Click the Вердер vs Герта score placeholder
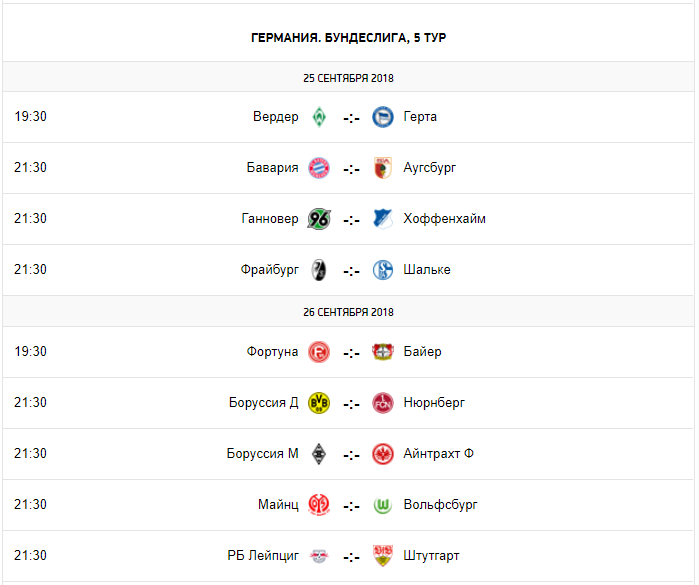699x585 pixels. coord(351,117)
